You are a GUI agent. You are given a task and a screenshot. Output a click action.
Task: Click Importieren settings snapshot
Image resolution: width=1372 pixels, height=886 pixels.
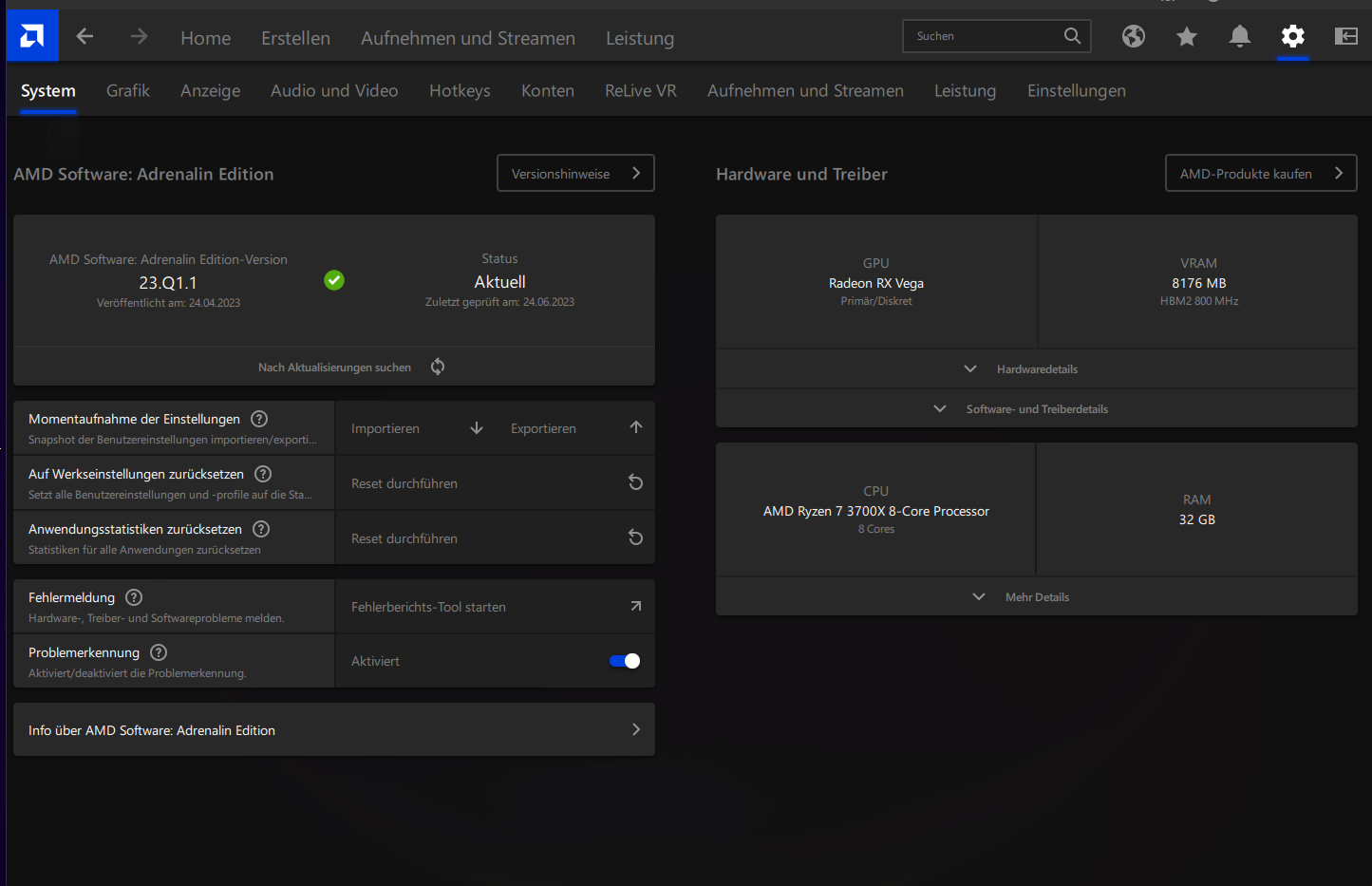coord(385,428)
